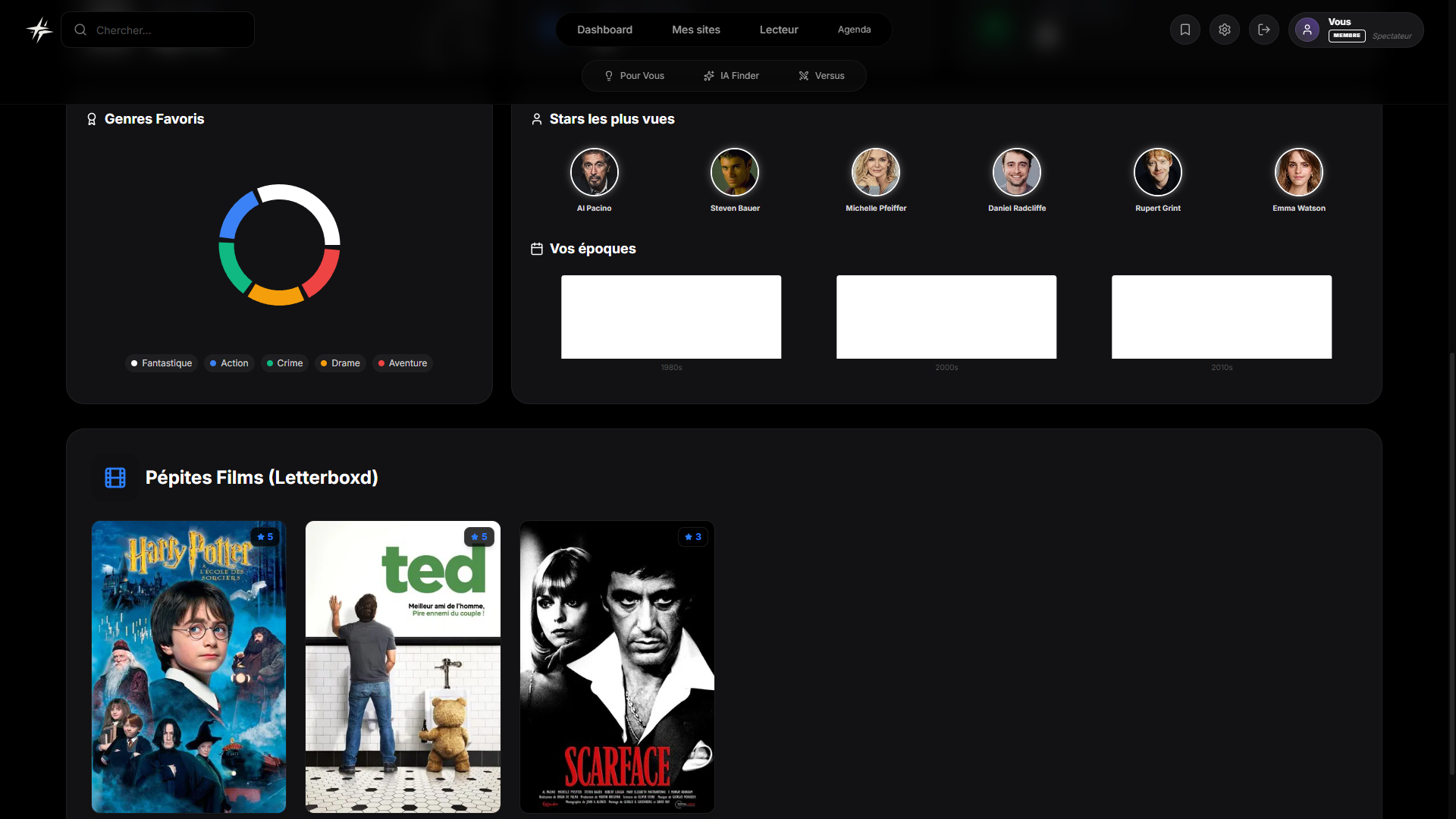Go to Mes sites tab
The height and width of the screenshot is (819, 1456).
[695, 30]
